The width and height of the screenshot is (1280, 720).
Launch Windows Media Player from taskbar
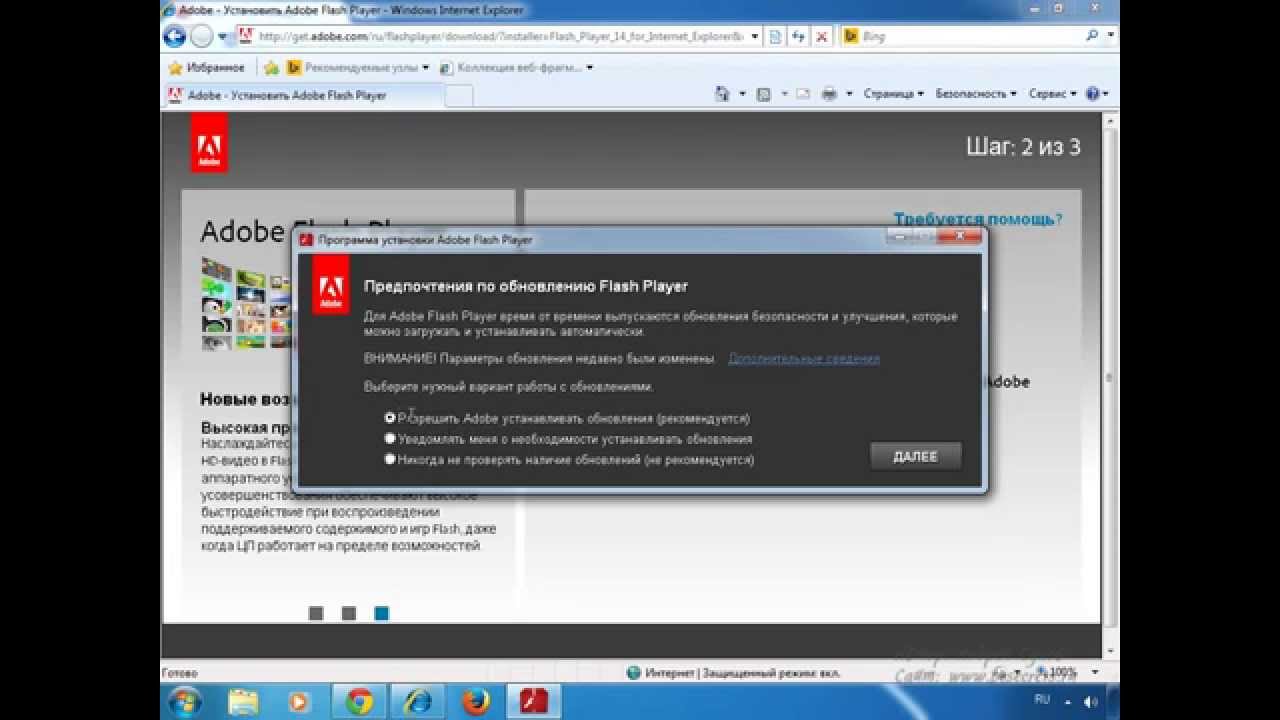click(x=299, y=701)
